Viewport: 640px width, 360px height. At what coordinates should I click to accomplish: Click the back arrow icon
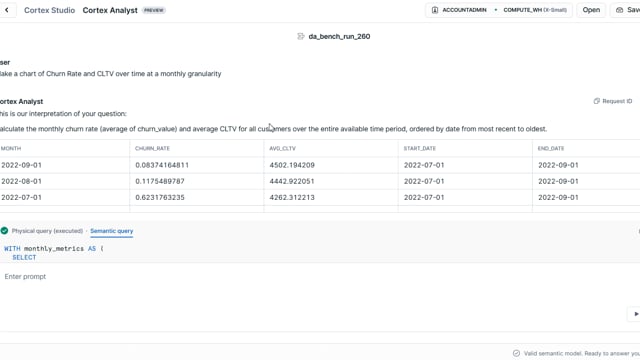click(7, 10)
